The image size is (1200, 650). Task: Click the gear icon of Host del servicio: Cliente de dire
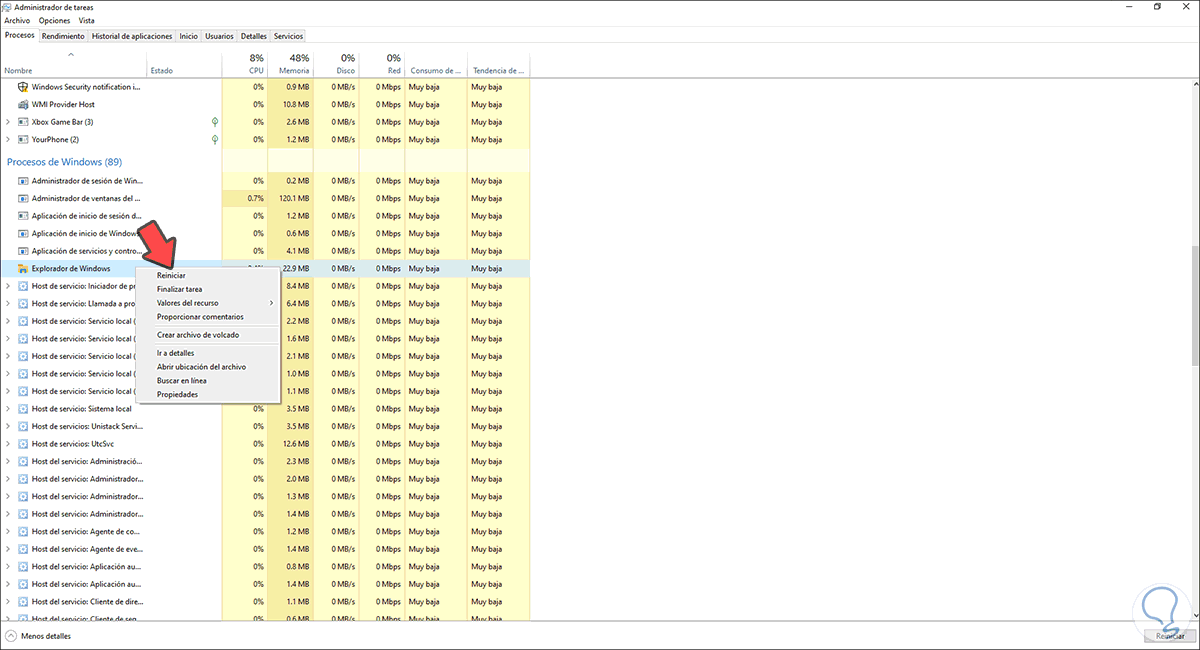point(23,601)
